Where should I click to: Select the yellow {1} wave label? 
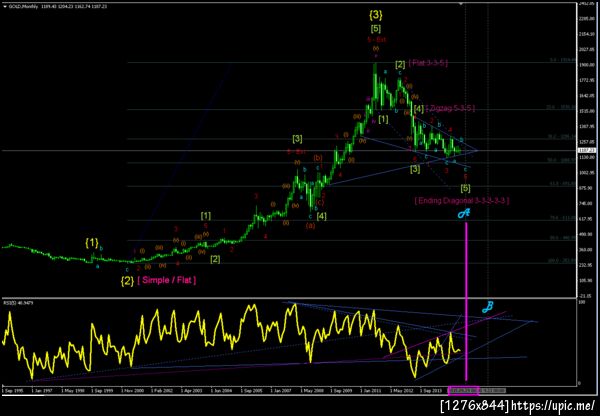pos(91,242)
